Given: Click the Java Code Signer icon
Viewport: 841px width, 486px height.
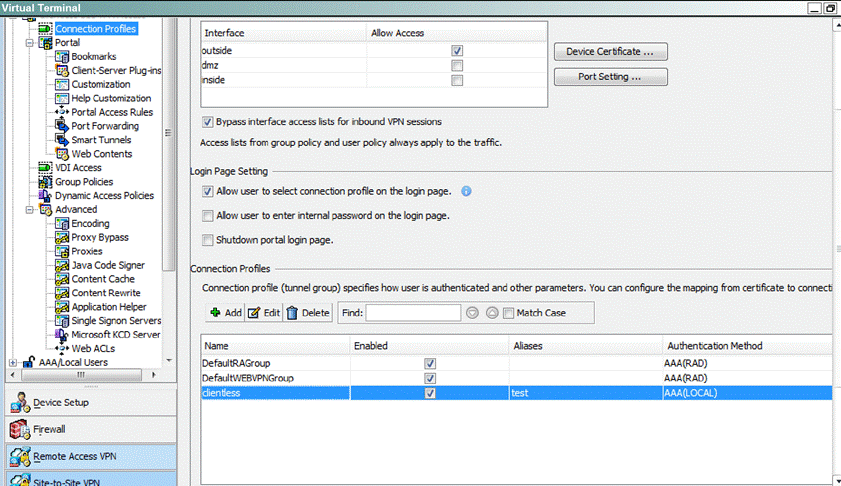Looking at the screenshot, I should click(x=63, y=265).
